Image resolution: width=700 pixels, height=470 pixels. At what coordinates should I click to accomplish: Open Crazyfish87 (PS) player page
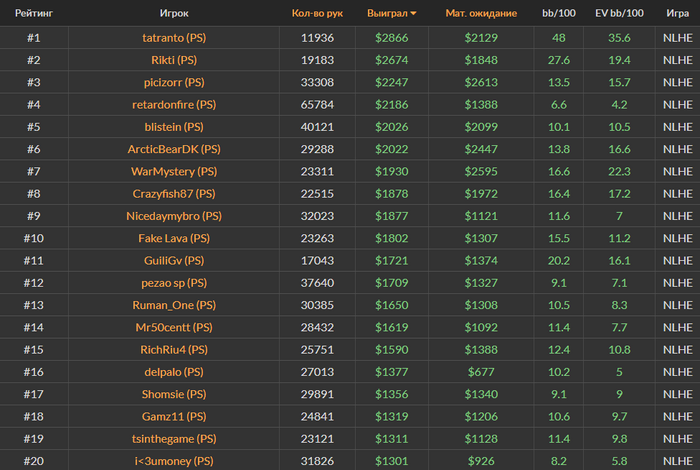point(174,194)
